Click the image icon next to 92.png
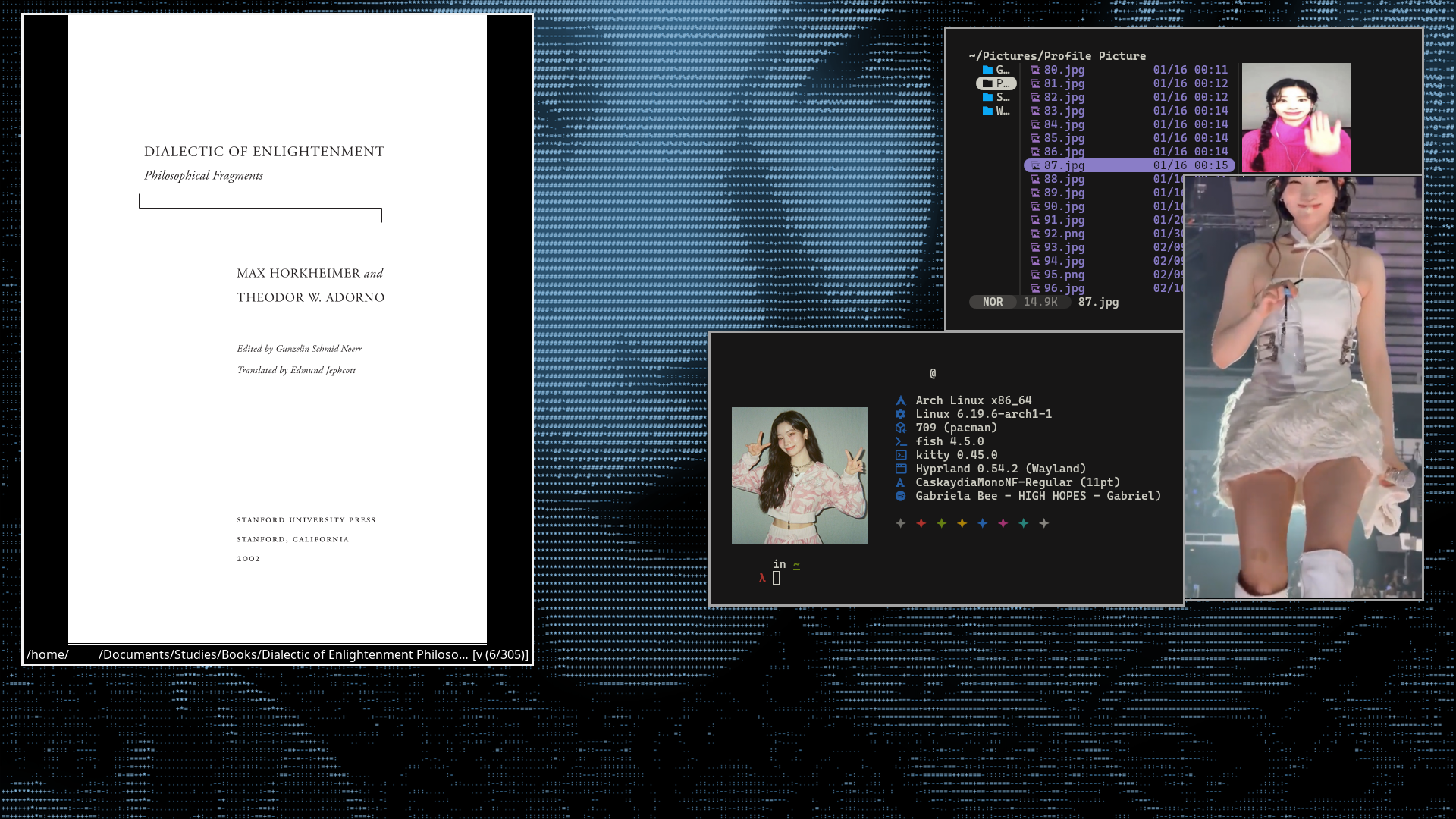Screen dimensions: 1456x819 click(x=1035, y=234)
